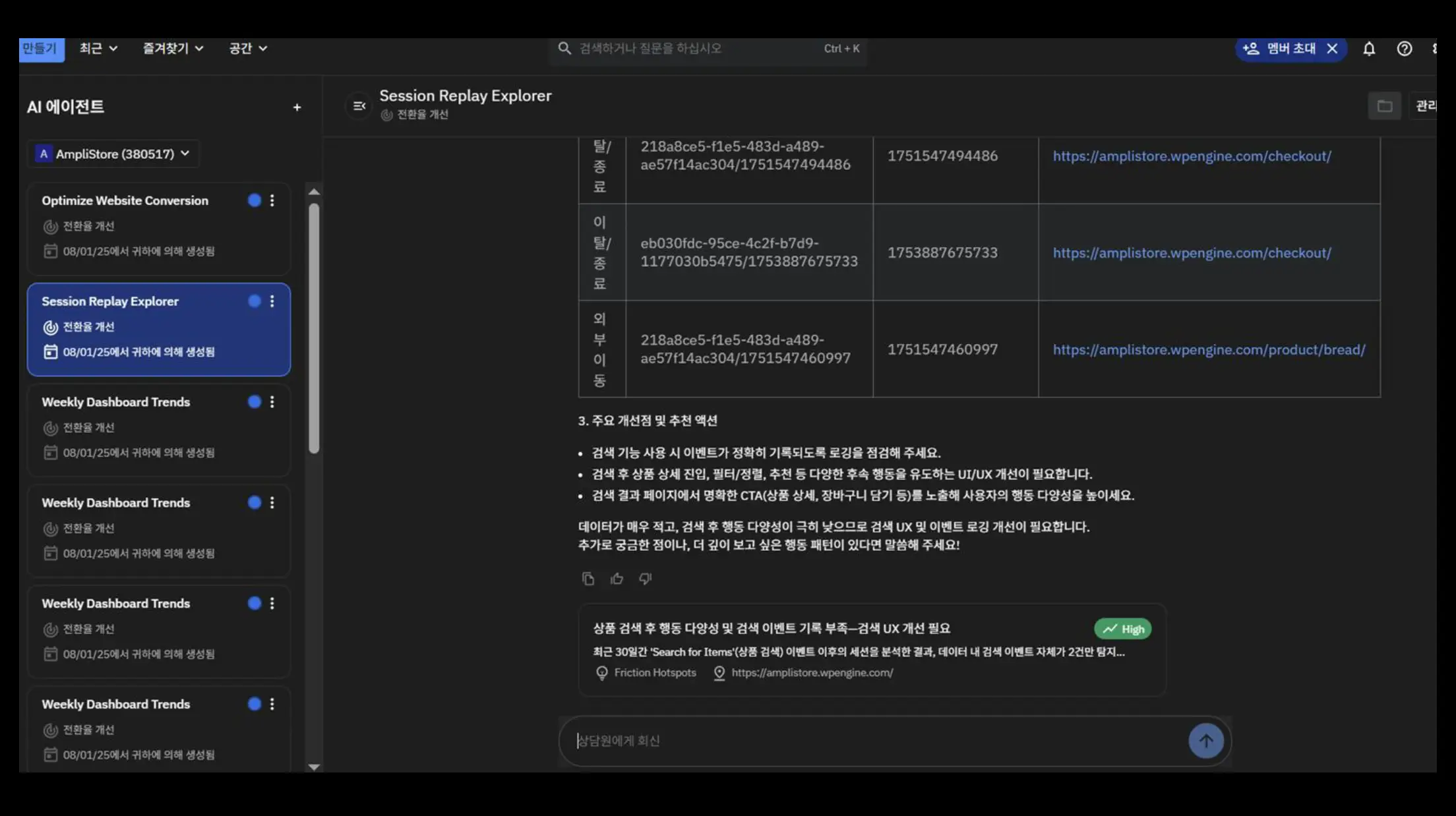Toggle blue status dot on Session Replay Explorer
Screen dimensions: 1456x816
tap(255, 301)
